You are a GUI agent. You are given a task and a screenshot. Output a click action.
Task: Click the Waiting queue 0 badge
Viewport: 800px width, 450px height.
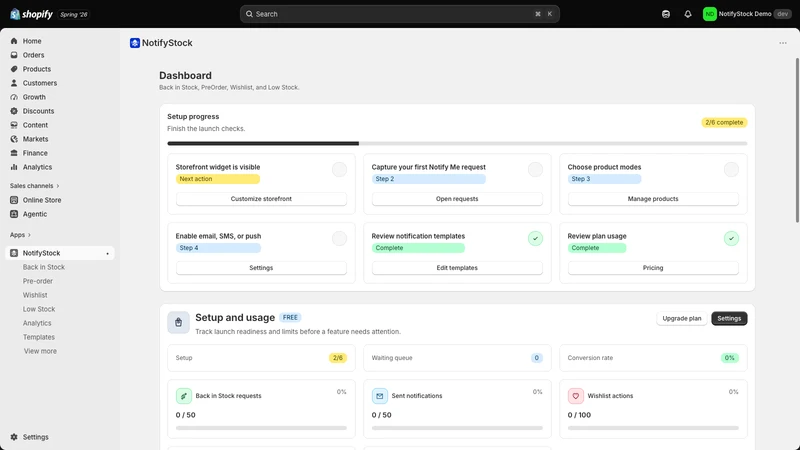point(536,358)
